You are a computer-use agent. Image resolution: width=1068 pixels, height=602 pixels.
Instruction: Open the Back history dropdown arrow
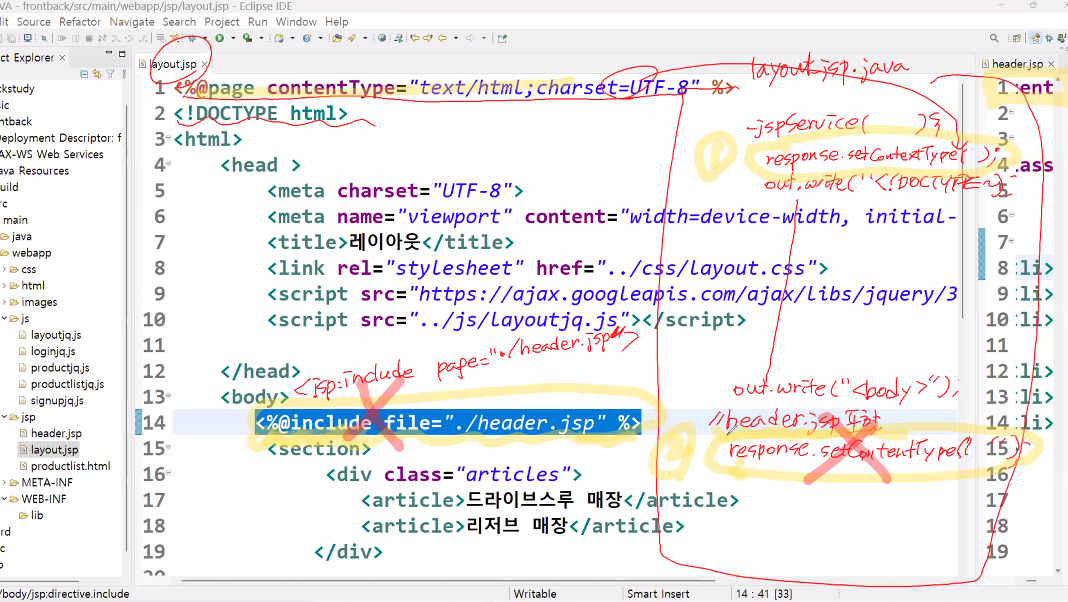point(456,38)
